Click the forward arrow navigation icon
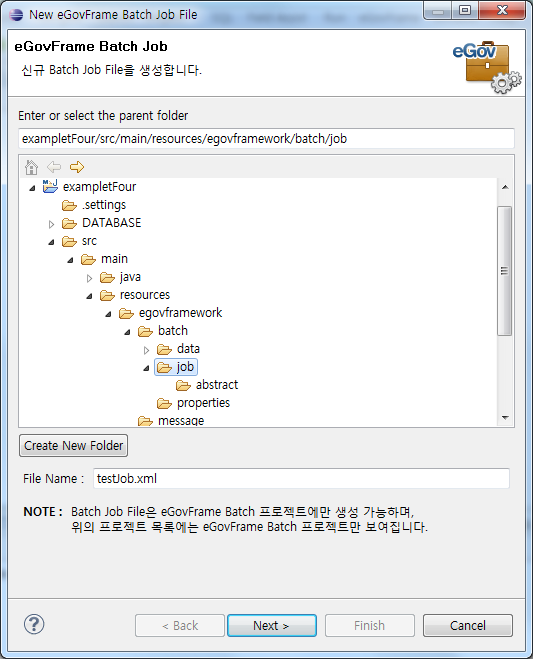 click(77, 167)
